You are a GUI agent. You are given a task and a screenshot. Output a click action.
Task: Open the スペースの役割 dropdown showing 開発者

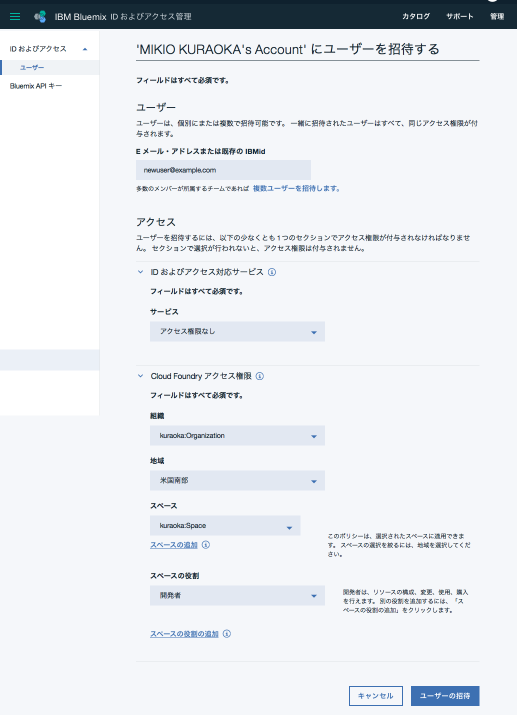pos(237,596)
